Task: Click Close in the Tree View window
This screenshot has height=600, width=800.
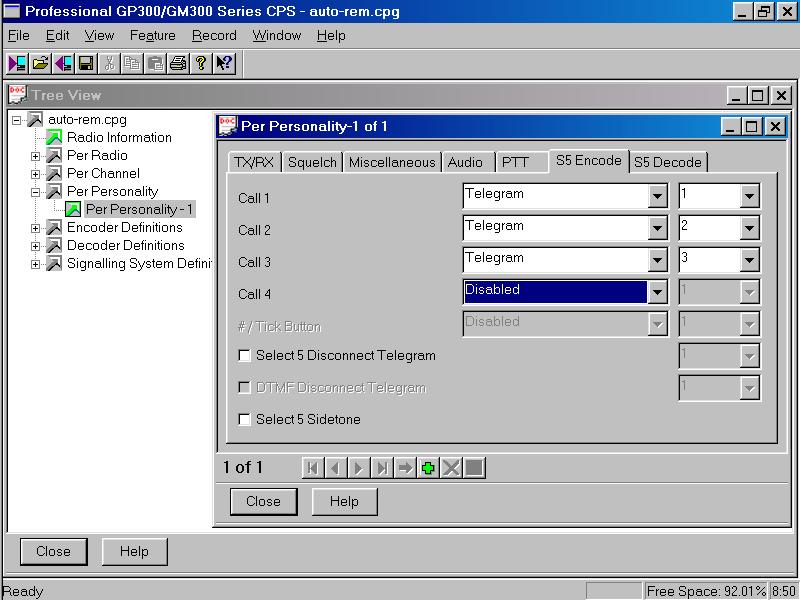Action: click(54, 552)
